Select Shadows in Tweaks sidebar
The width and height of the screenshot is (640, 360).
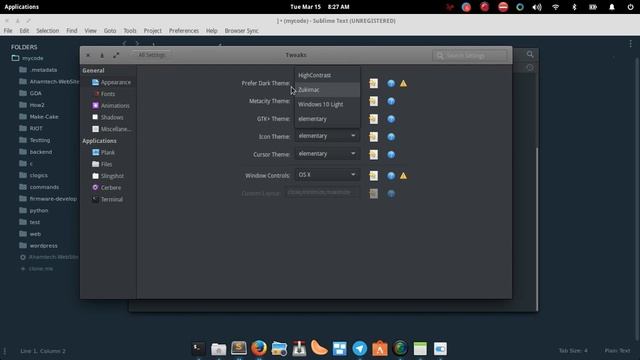click(108, 117)
